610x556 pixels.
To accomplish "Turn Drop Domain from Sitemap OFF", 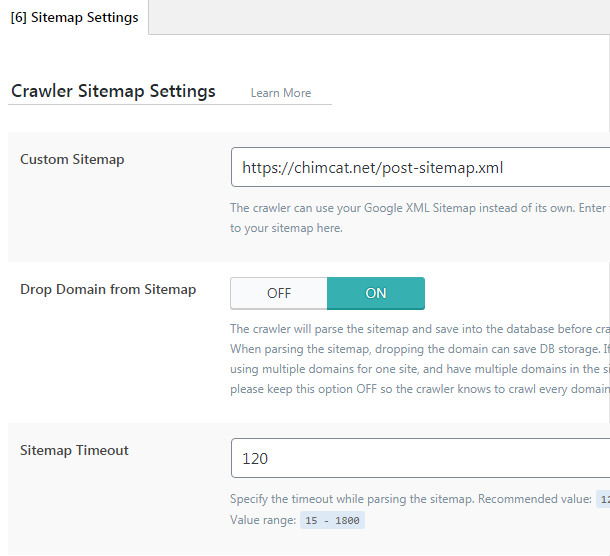I will [279, 294].
